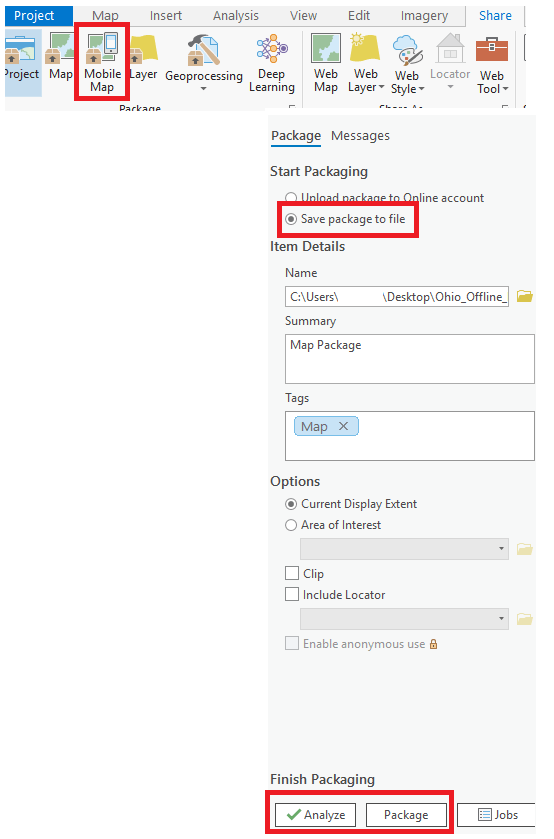Image resolution: width=554 pixels, height=839 pixels.
Task: Click the Web Tool toolbox icon
Action: [491, 49]
